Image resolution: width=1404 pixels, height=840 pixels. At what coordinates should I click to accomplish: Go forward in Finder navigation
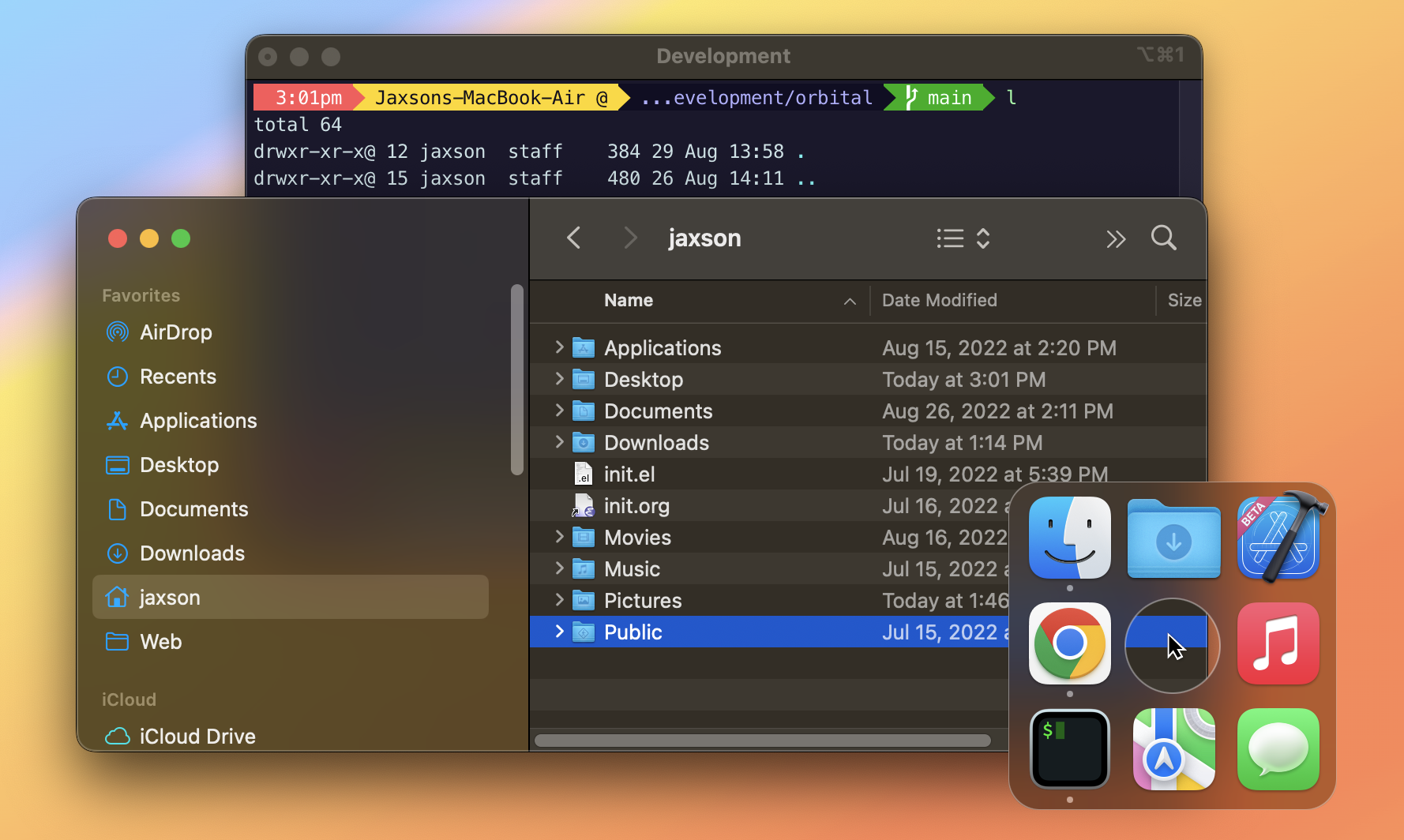629,238
